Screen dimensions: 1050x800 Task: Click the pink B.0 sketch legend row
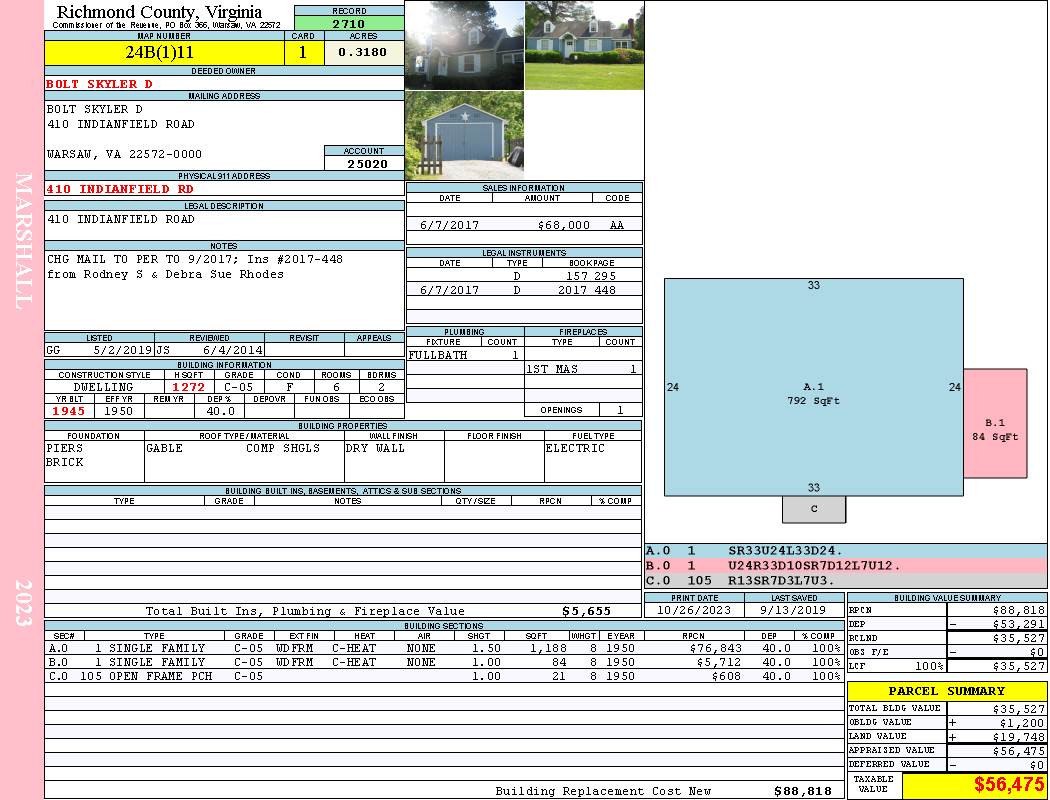[845, 565]
